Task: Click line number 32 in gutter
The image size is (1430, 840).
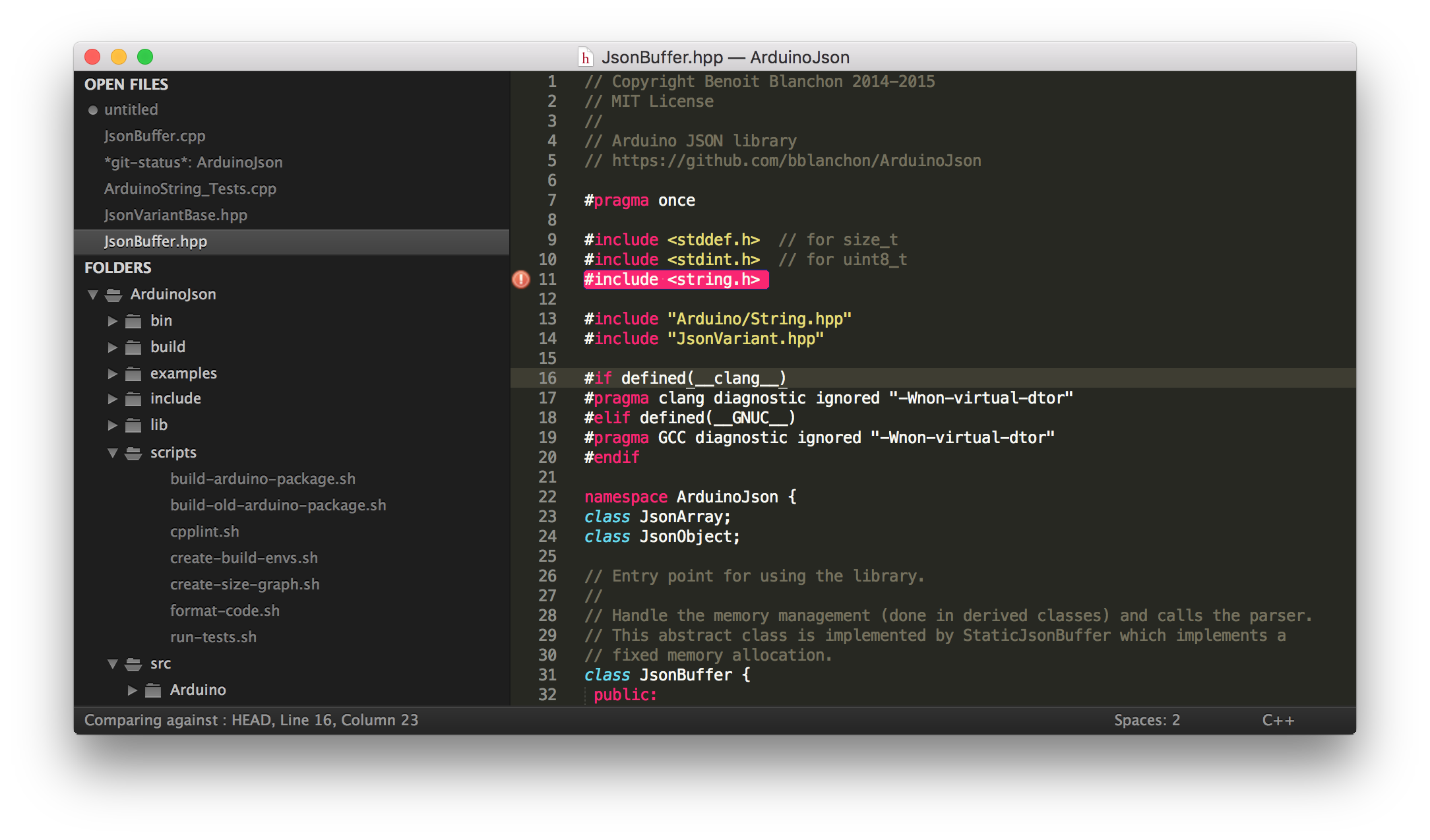Action: point(547,695)
